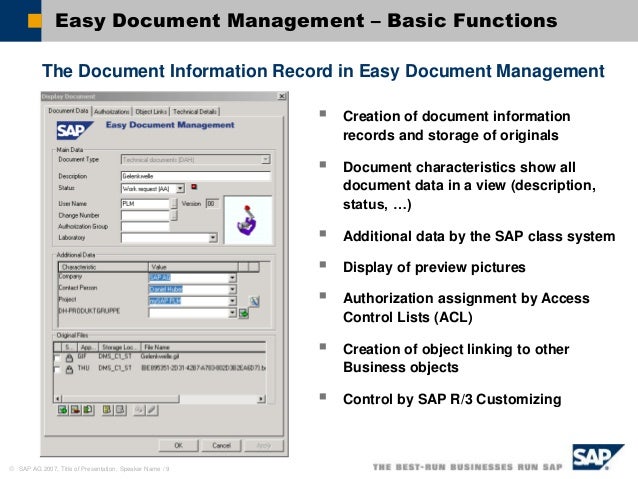The width and height of the screenshot is (638, 479).
Task: Click the bullet 'Control by SAP R/3 Customizing'
Action: [x=452, y=399]
